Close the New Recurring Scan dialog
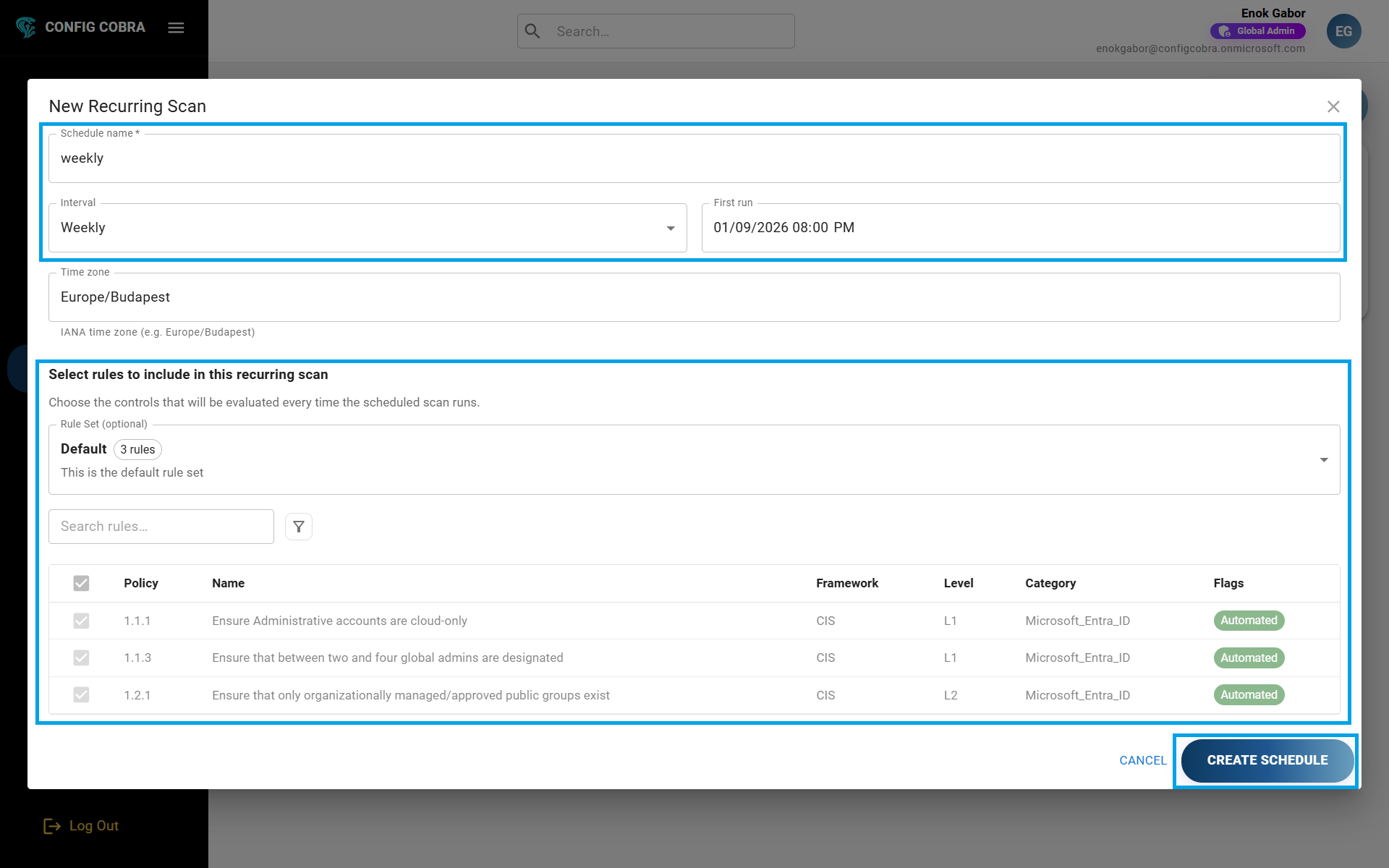Screen dimensions: 1389x868 click(1334, 106)
